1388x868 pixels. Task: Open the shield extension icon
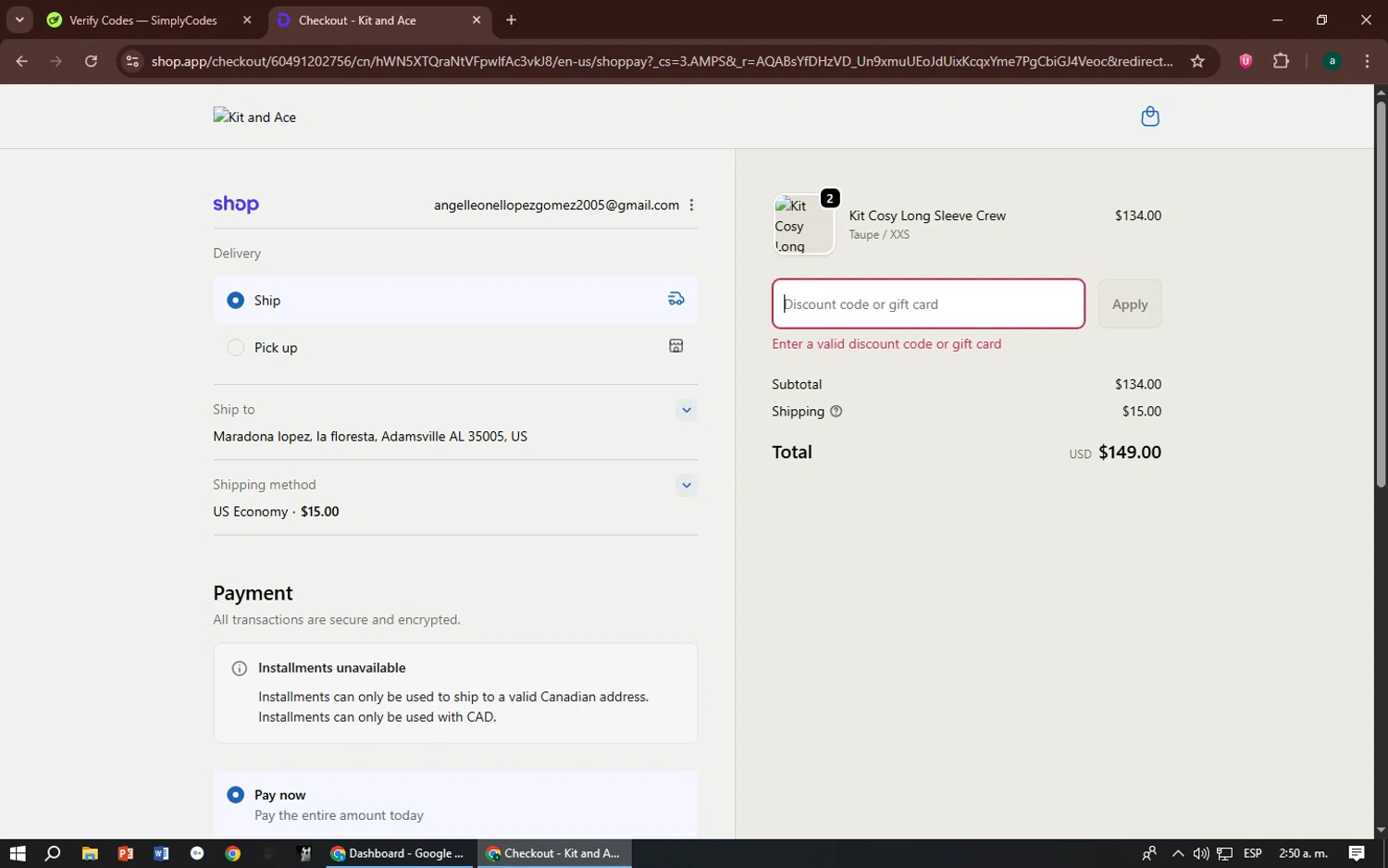tap(1245, 61)
